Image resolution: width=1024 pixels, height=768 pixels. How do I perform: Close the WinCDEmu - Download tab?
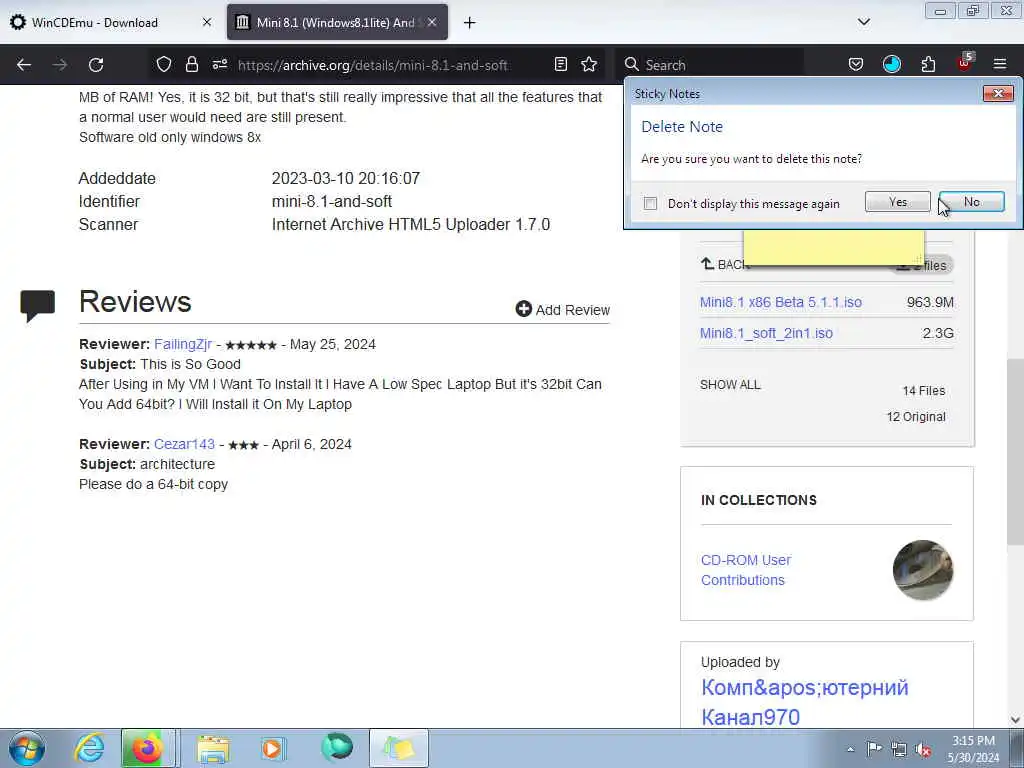[206, 22]
